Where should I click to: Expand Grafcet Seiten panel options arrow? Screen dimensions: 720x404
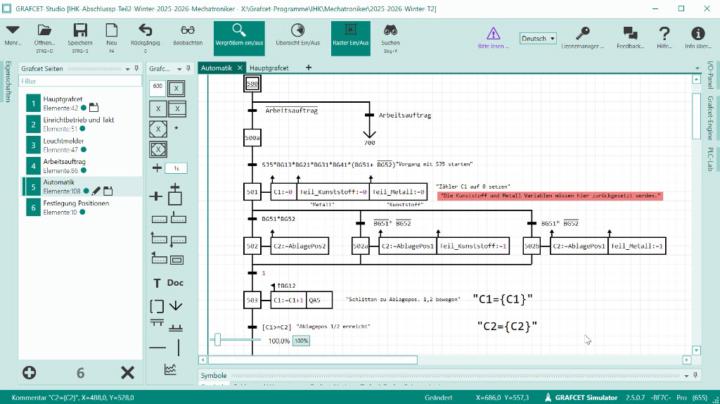[128, 69]
